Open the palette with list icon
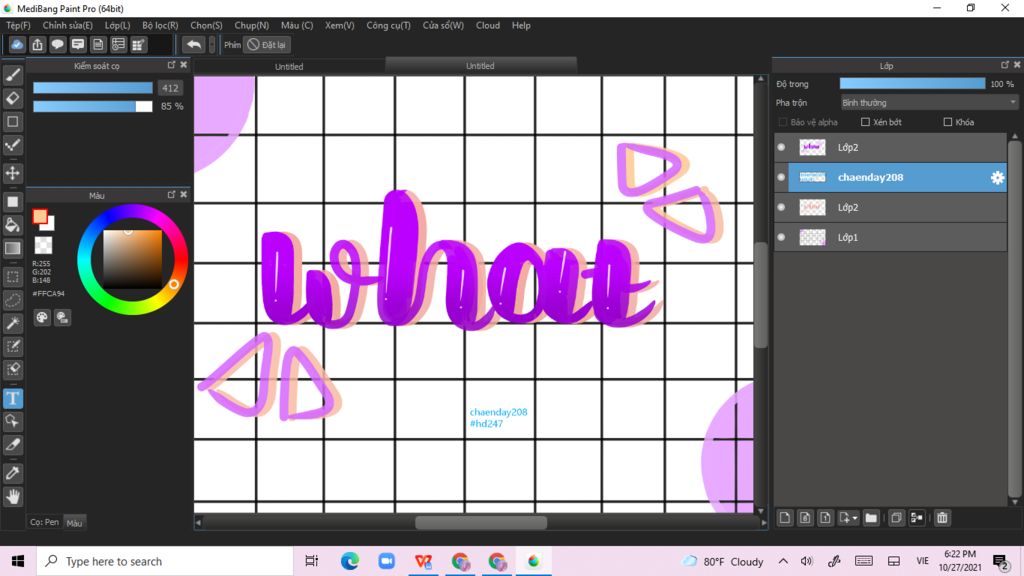This screenshot has height=576, width=1024. coord(63,317)
